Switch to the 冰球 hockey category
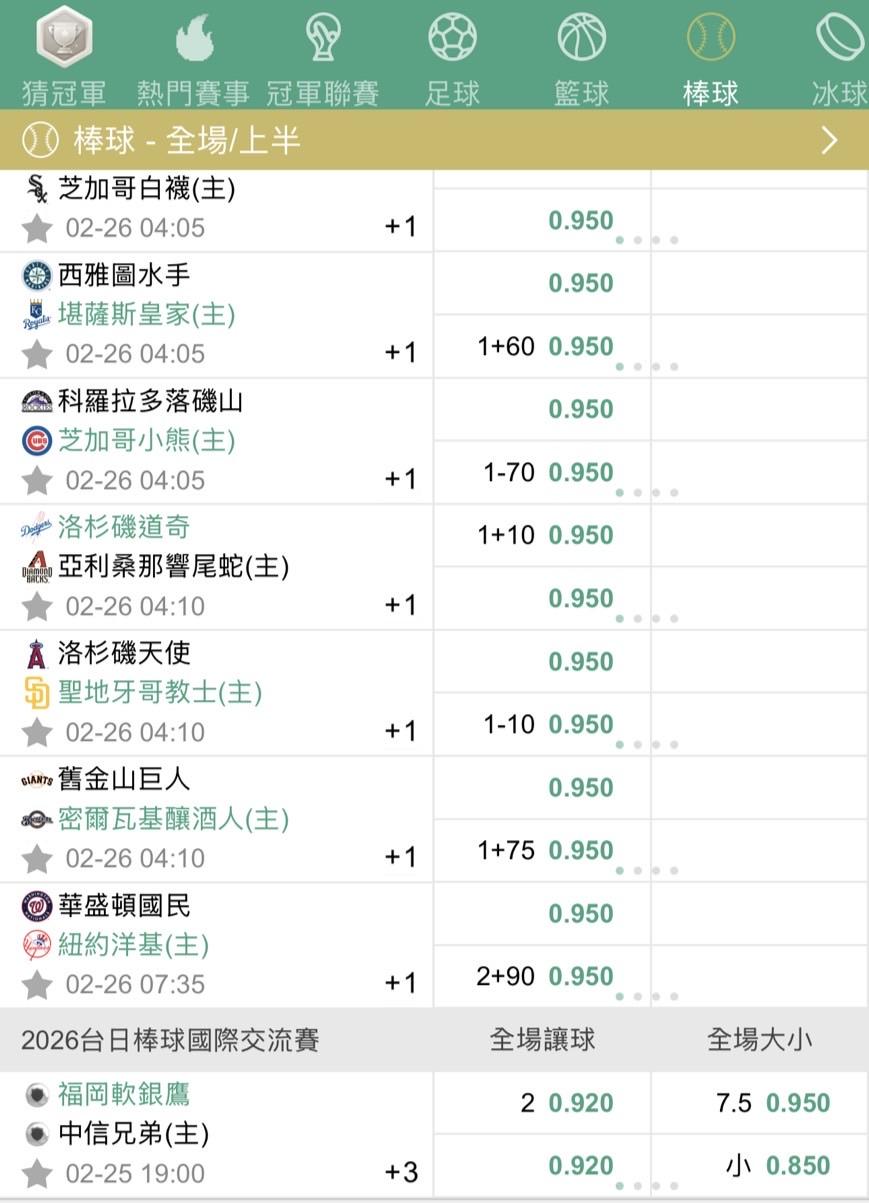Viewport: 869px width, 1203px height. [x=840, y=38]
